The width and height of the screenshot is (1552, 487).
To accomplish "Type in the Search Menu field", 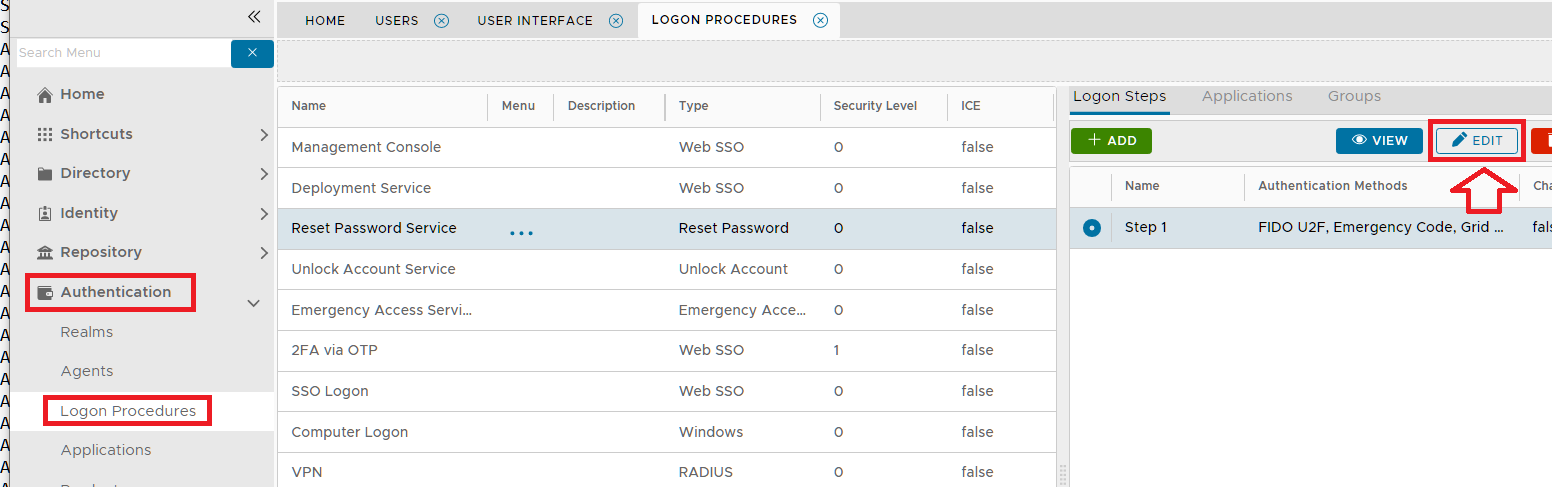I will (120, 53).
